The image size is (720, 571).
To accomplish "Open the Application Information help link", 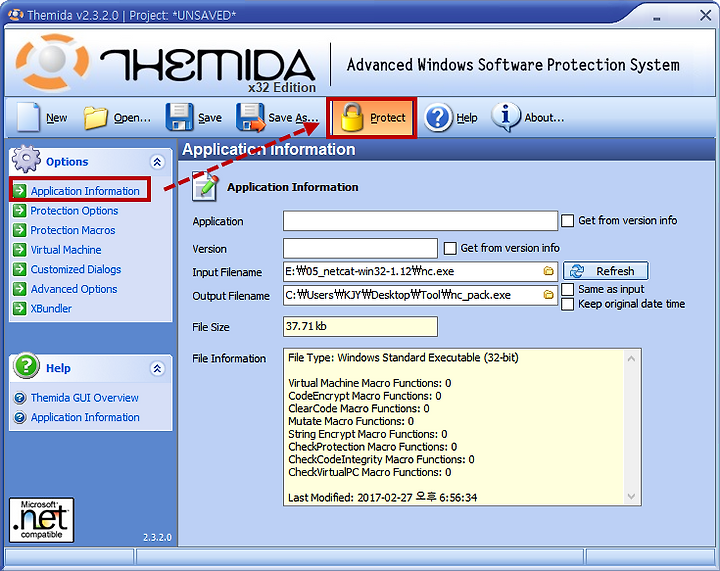I will click(85, 417).
